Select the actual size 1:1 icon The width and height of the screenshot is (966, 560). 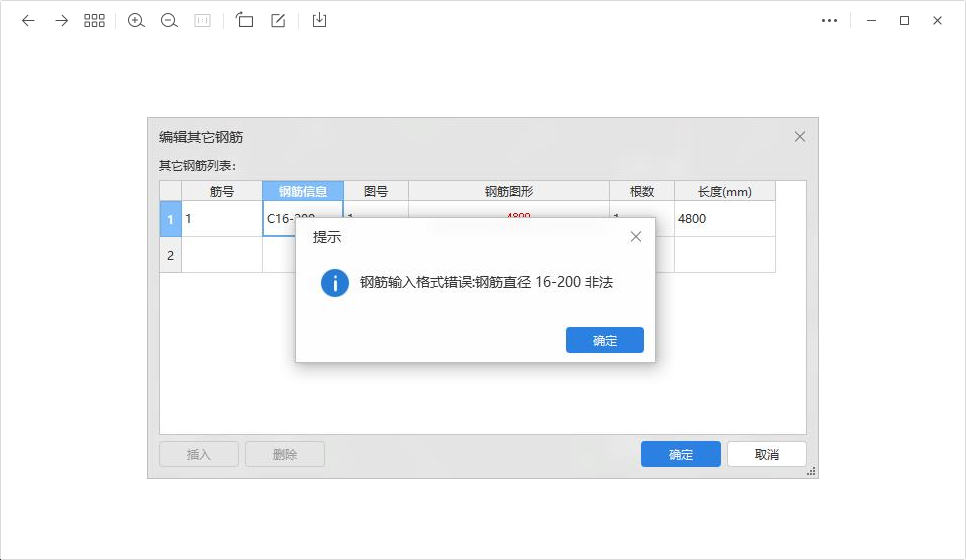[202, 20]
